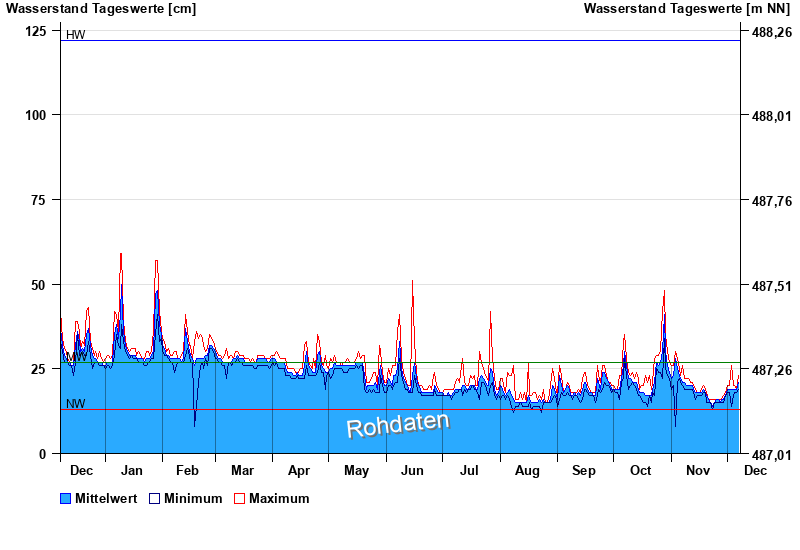Click the NW line label
Viewport: 800px width, 550px height.
[x=75, y=404]
